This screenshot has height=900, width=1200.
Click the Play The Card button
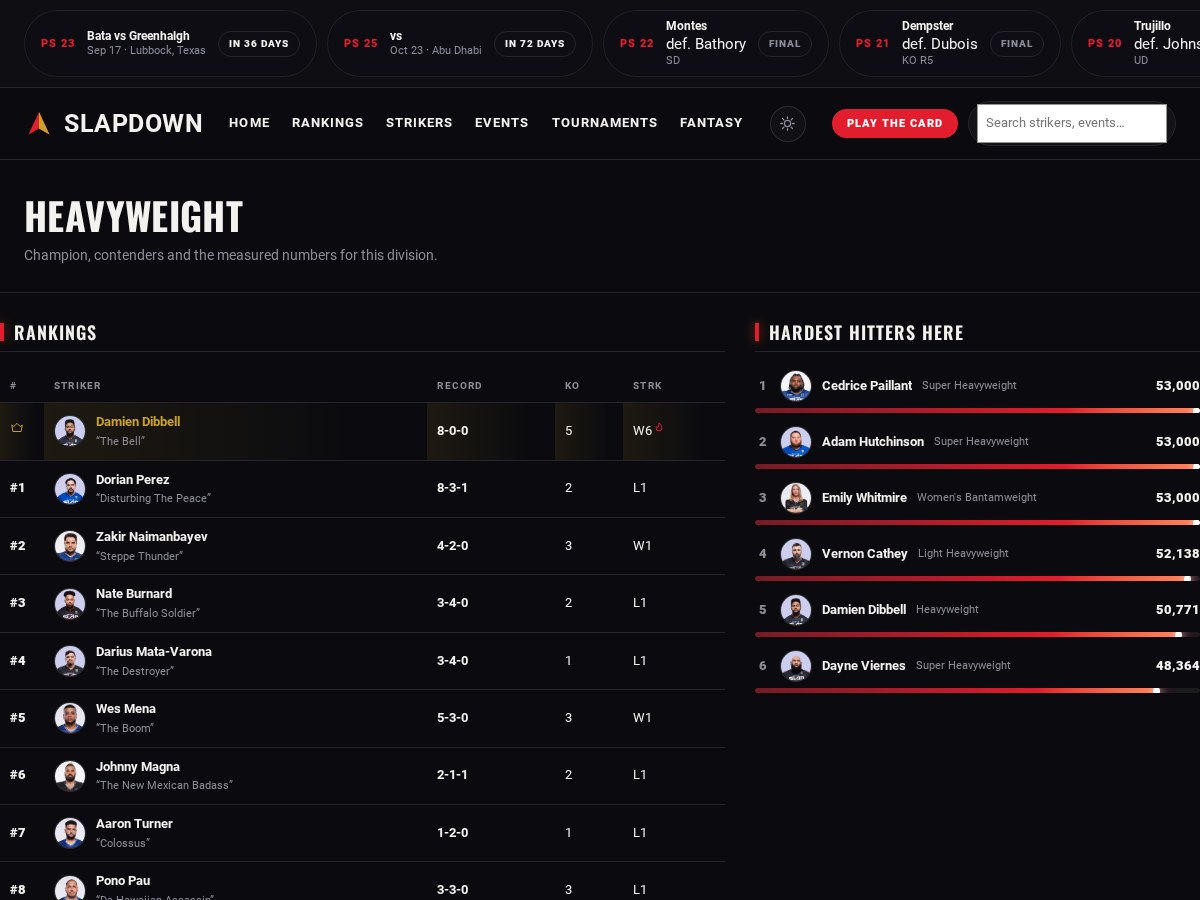coord(895,123)
